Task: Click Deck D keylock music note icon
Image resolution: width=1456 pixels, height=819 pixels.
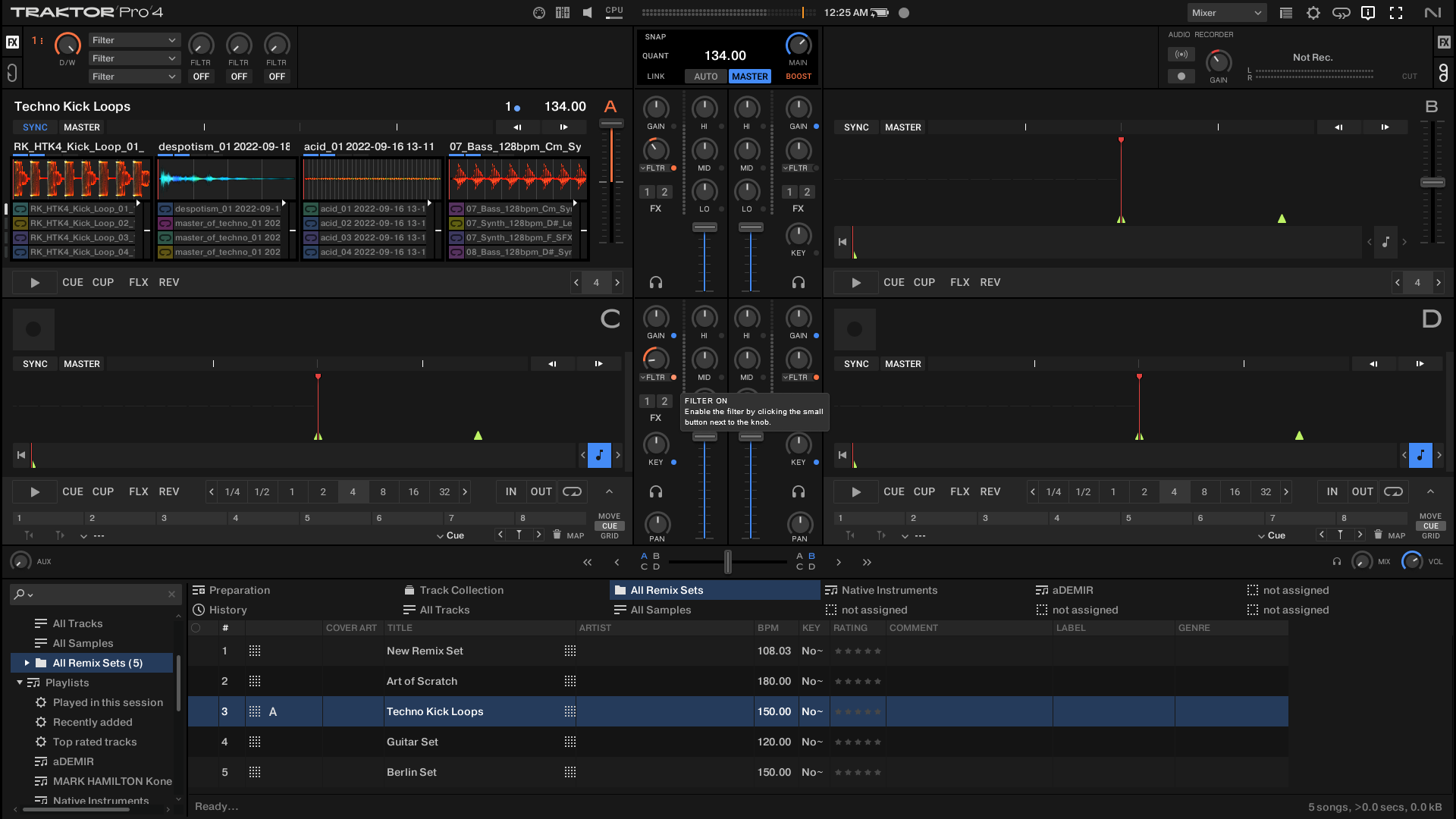Action: coord(1420,455)
